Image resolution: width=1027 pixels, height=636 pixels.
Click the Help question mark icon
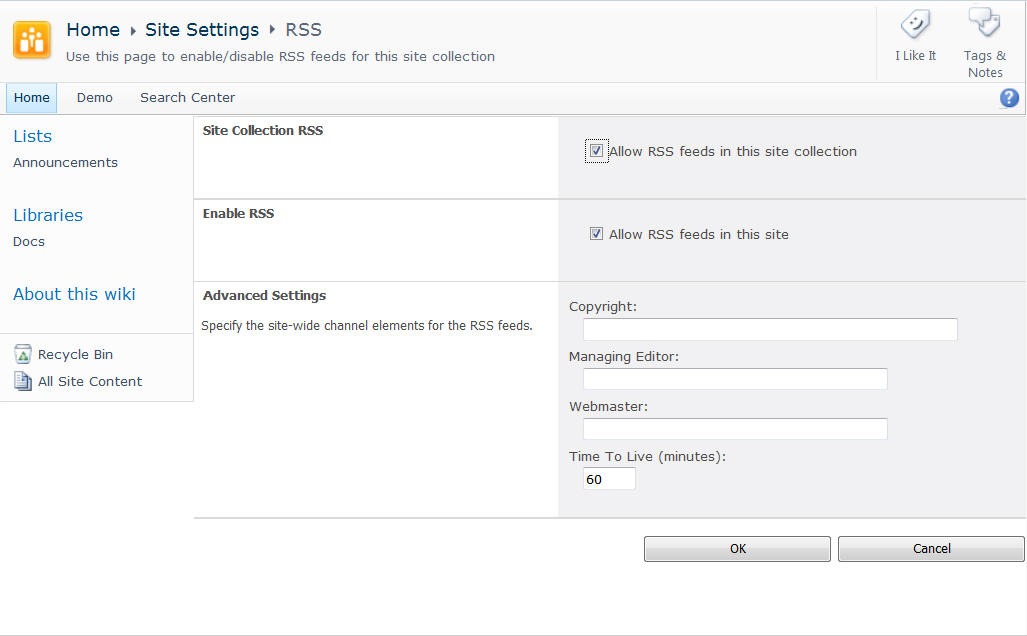point(1008,97)
